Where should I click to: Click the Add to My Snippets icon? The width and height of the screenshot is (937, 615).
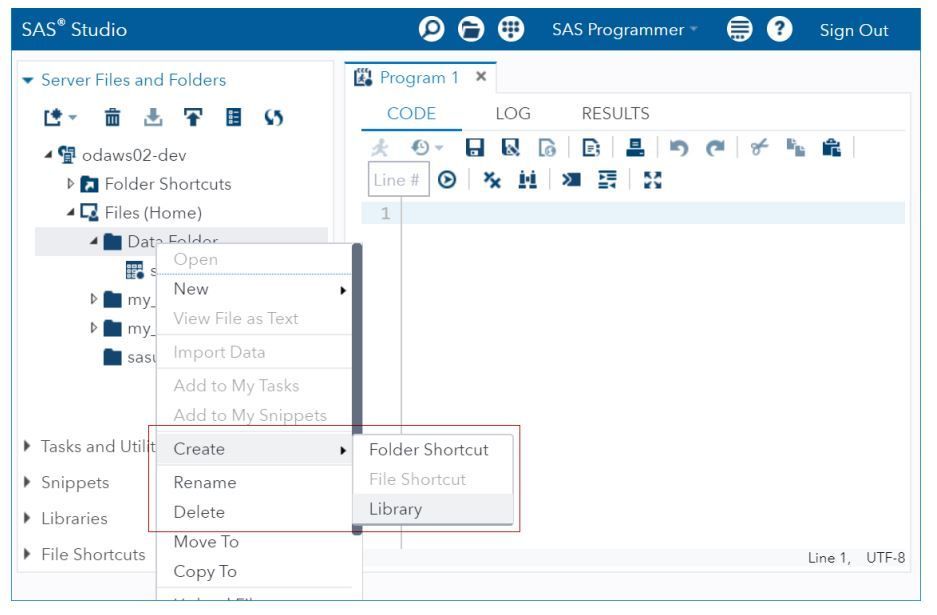click(547, 147)
